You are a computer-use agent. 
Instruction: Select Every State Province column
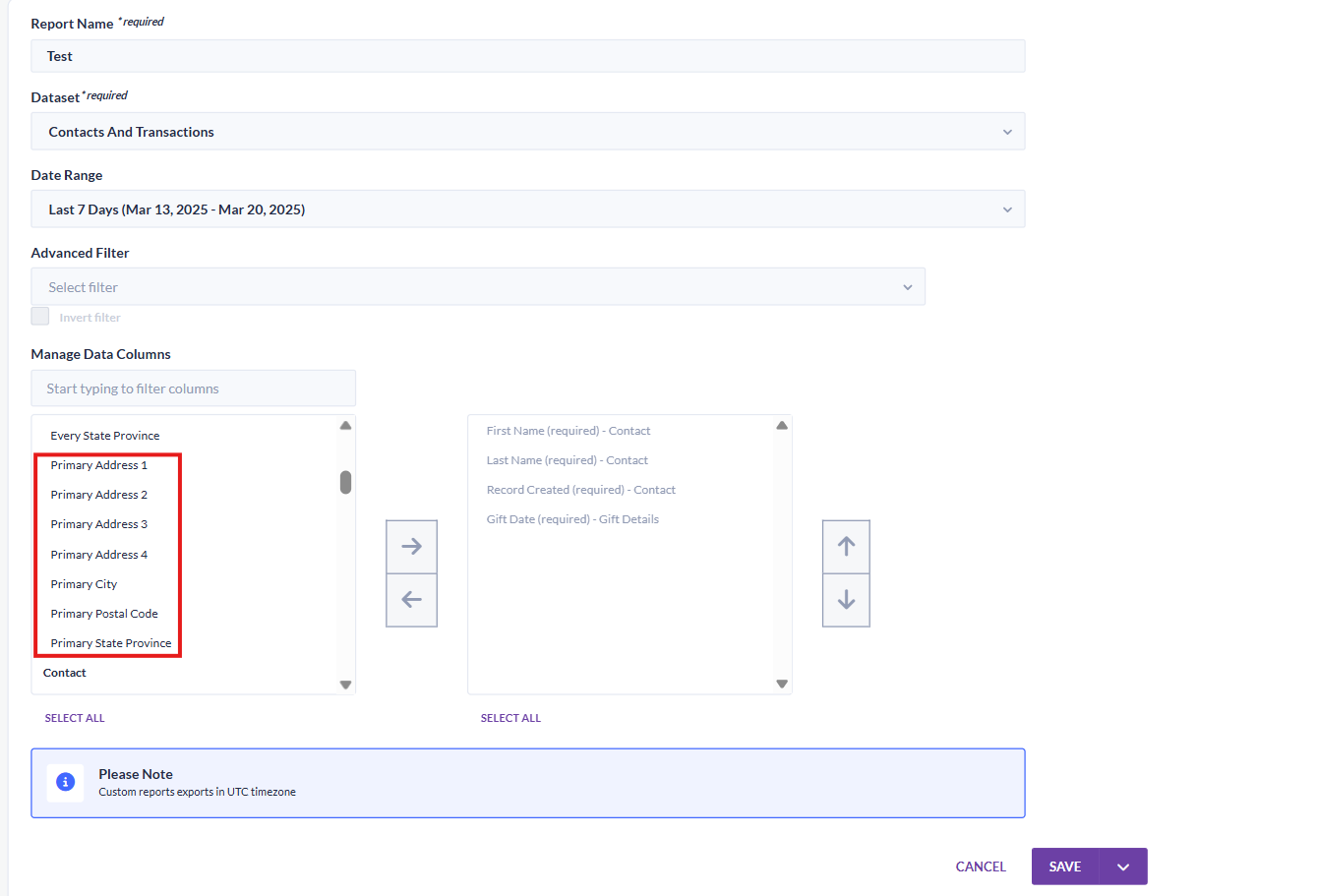pyautogui.click(x=105, y=436)
